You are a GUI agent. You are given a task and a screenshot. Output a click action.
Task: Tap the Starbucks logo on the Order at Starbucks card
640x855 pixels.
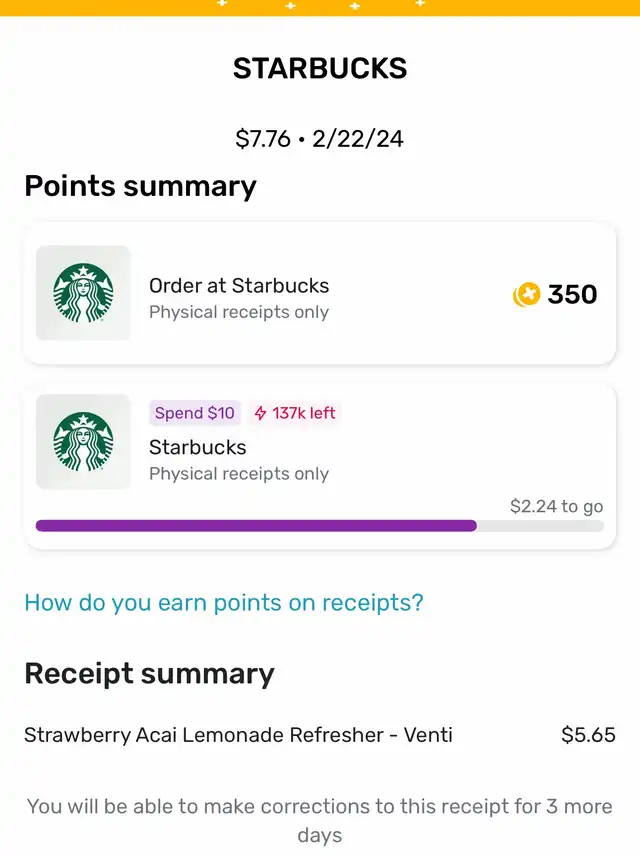(83, 293)
